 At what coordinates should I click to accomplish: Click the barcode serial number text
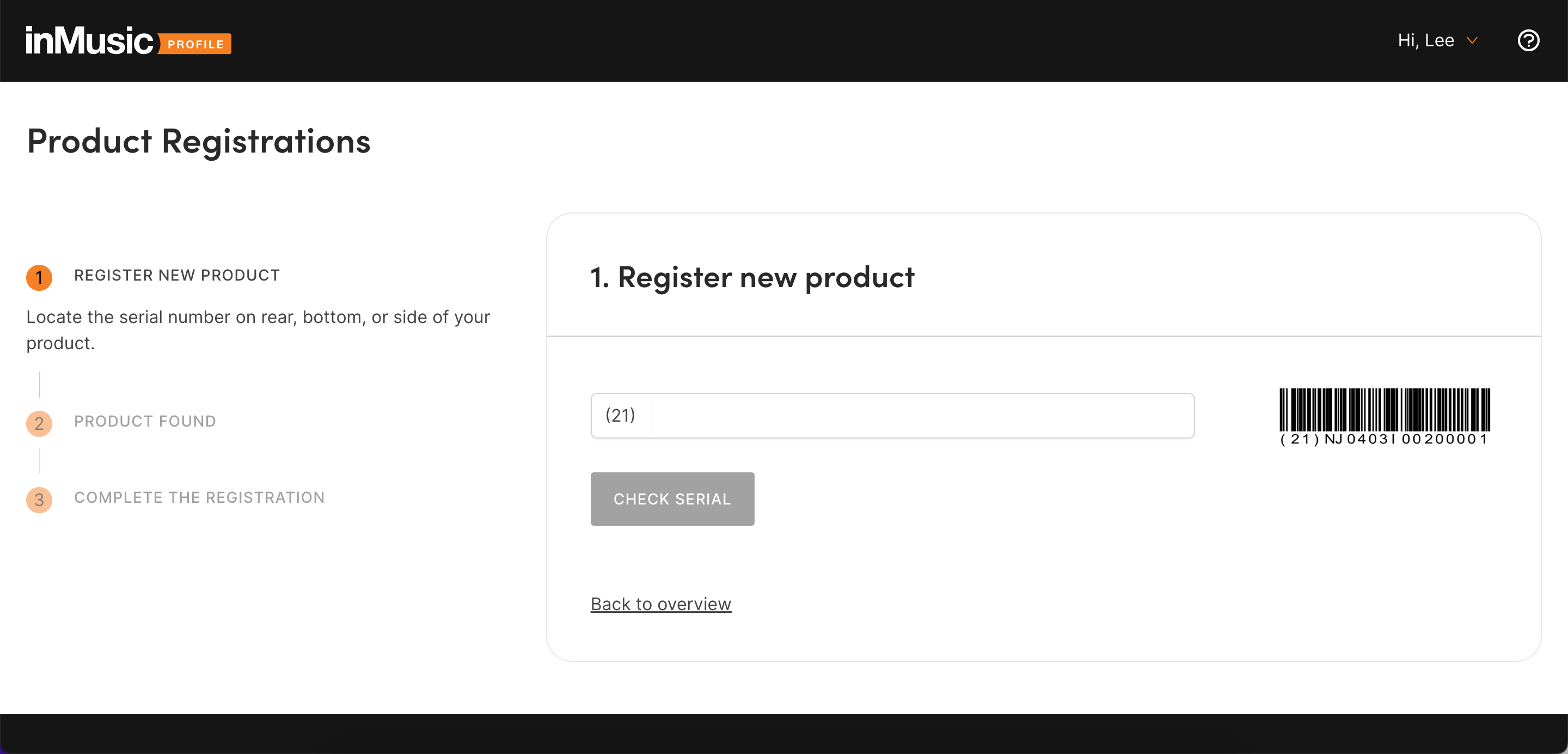(x=1384, y=439)
